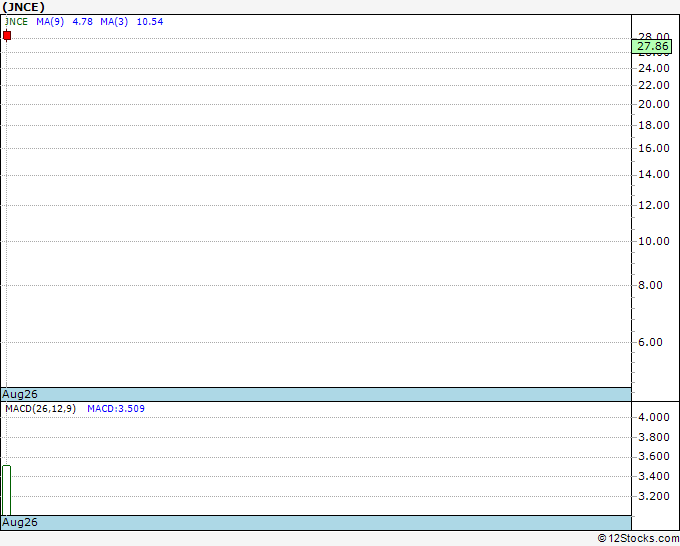Click the 24.00 price axis label
Image resolution: width=680 pixels, height=546 pixels.
point(654,68)
